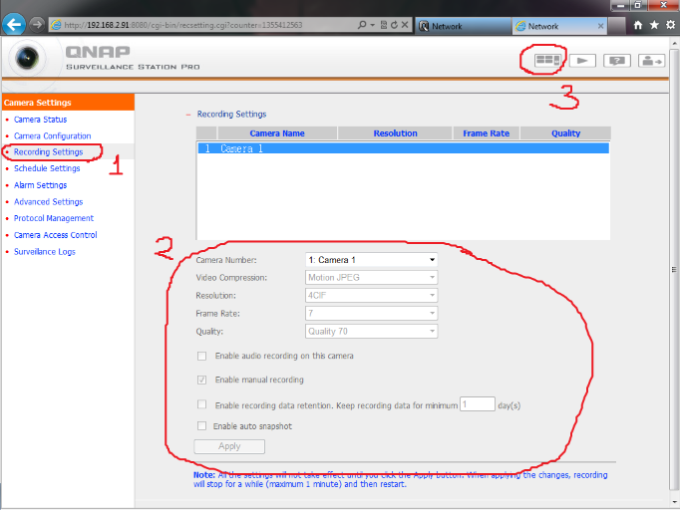Enable audio recording on this camera
Viewport: 680px width, 511px height.
click(x=202, y=355)
